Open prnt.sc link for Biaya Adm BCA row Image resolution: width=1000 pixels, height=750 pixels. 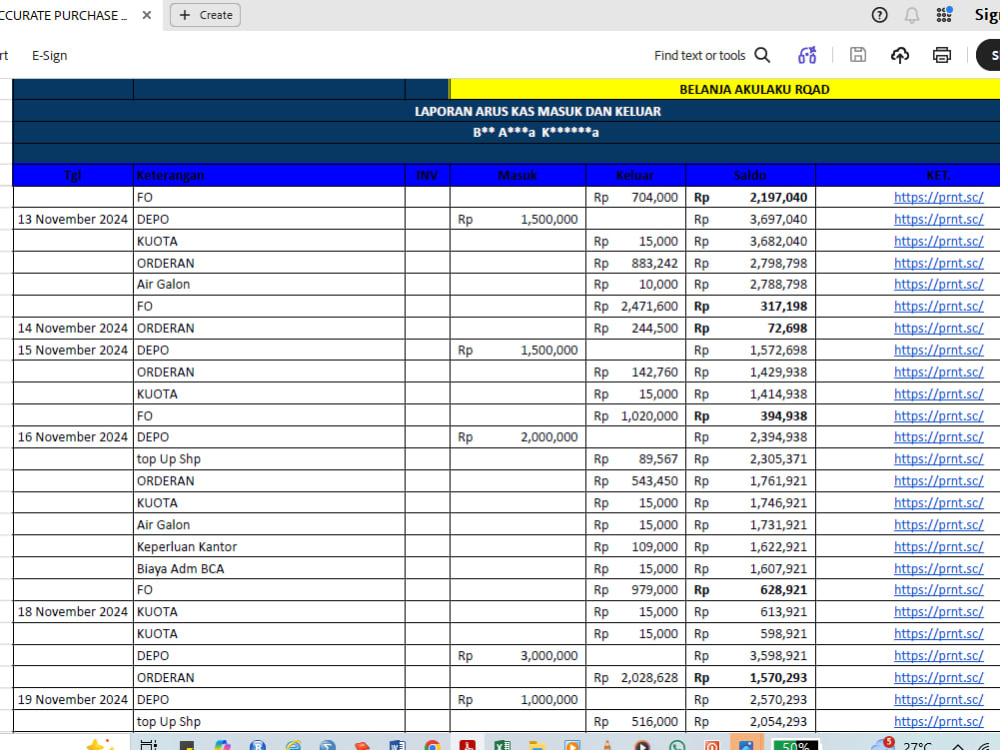[938, 568]
